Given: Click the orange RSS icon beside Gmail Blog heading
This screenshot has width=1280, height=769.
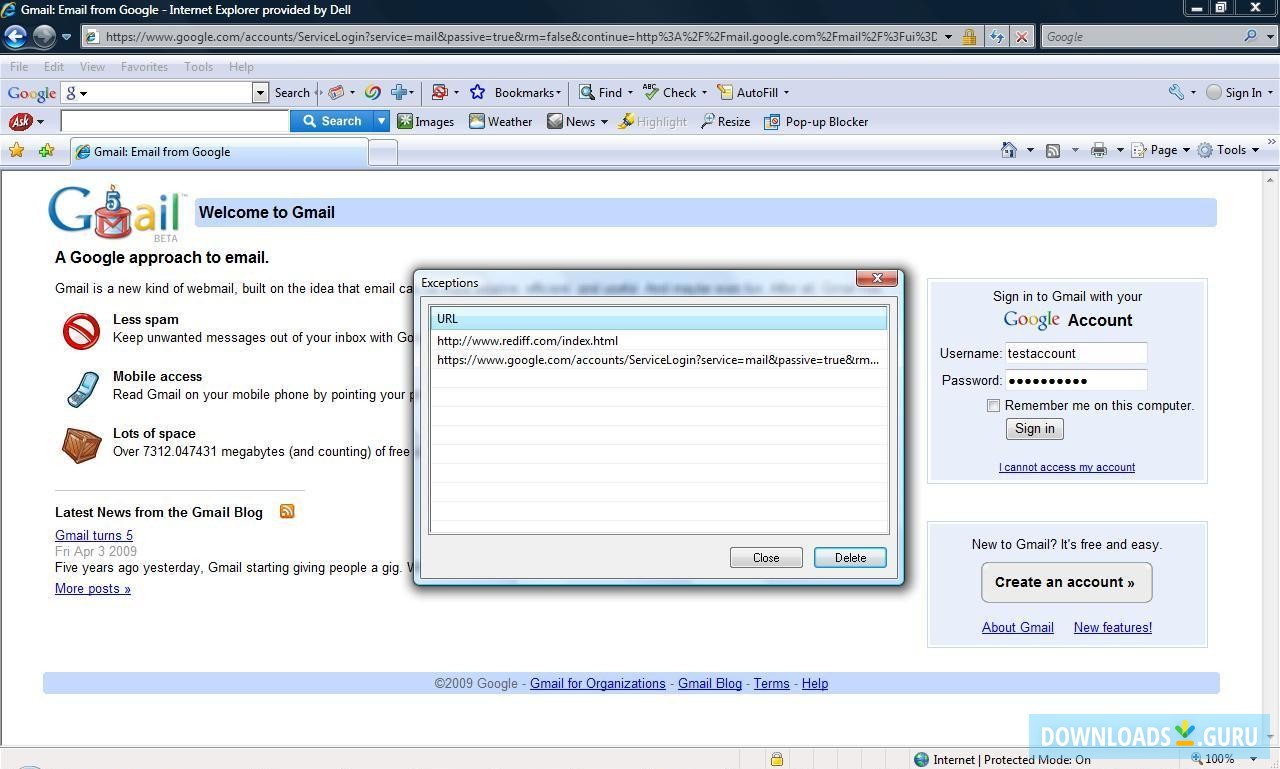Looking at the screenshot, I should (x=287, y=511).
